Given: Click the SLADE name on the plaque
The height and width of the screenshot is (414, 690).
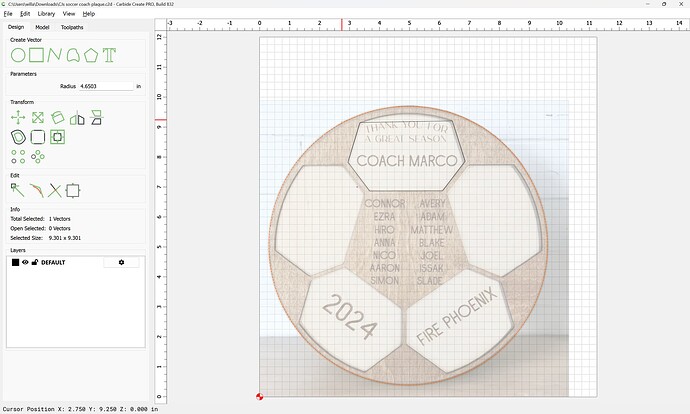Looking at the screenshot, I should (x=429, y=281).
